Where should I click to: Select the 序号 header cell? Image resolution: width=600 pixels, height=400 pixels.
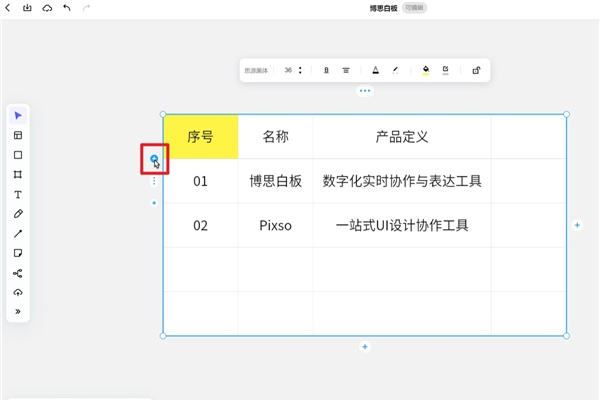point(201,137)
